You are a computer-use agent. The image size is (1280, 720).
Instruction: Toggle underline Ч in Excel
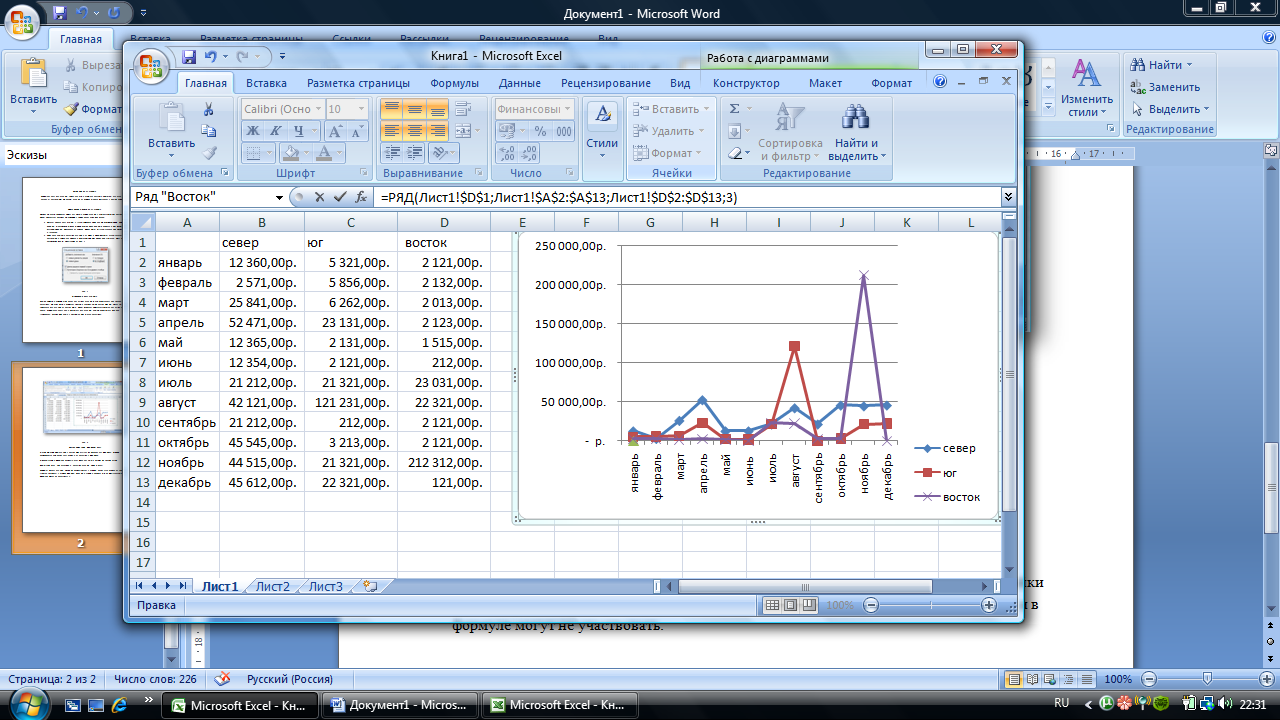(299, 131)
